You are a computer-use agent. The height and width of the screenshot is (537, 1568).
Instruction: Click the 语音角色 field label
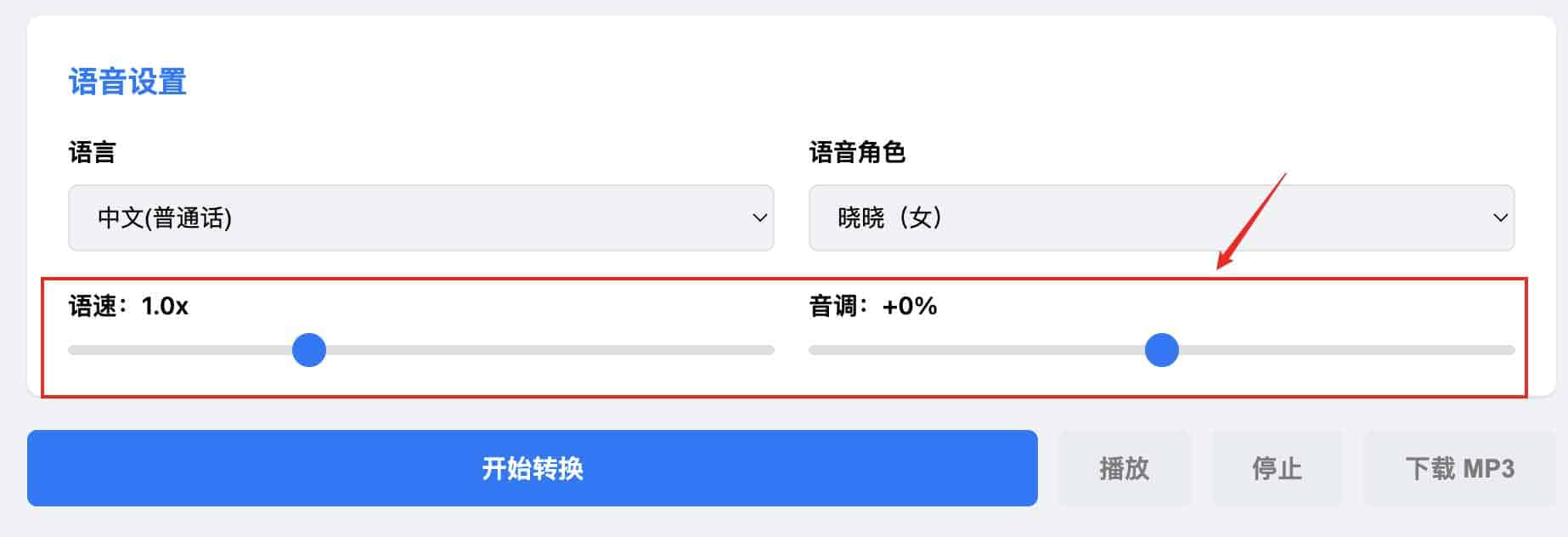[x=858, y=153]
